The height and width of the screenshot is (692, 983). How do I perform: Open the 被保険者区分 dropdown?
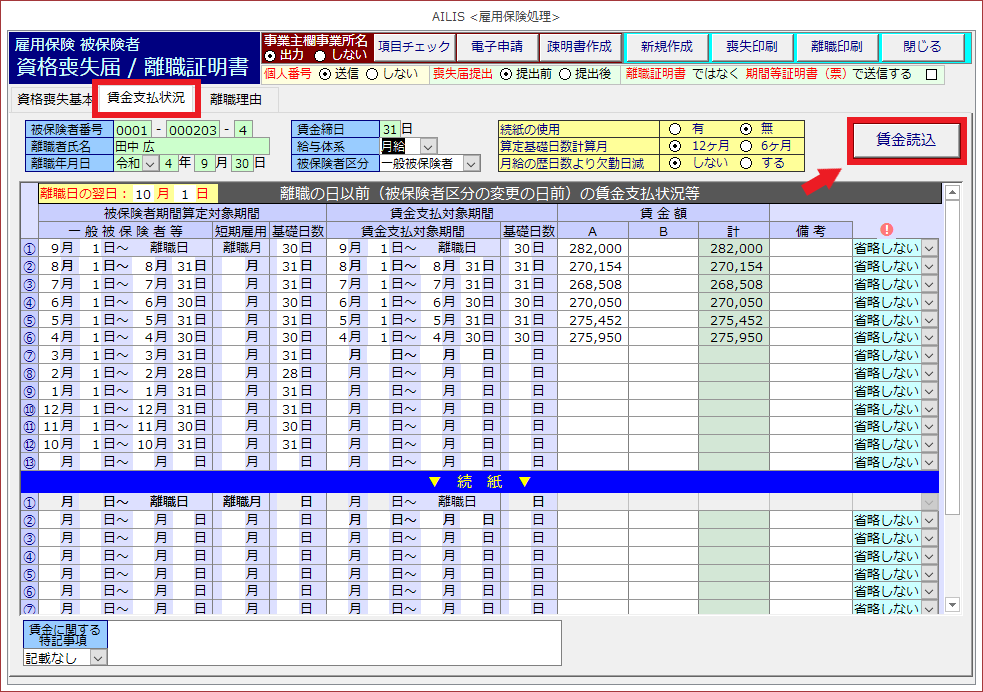(471, 163)
